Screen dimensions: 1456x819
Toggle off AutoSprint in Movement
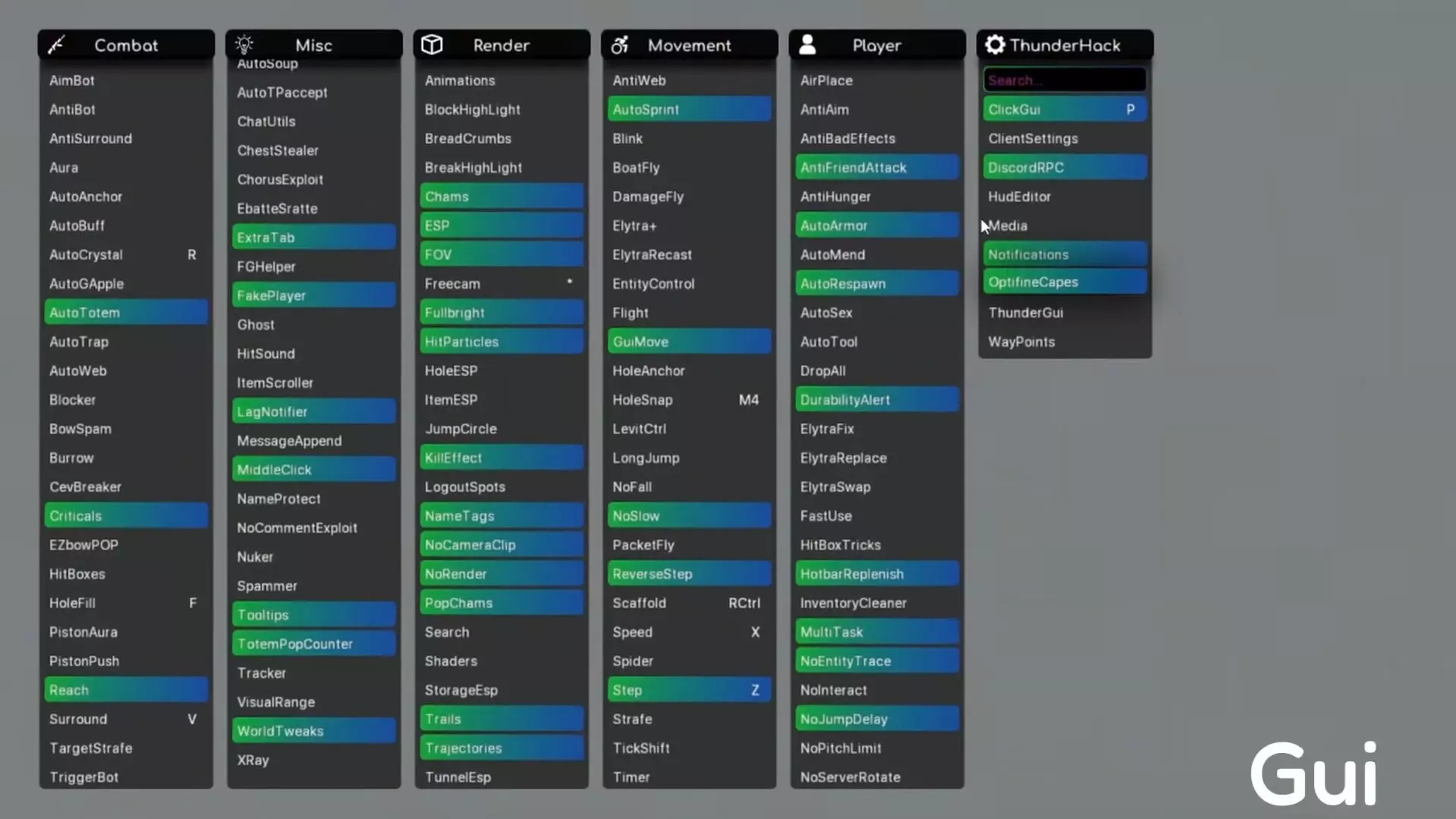690,109
